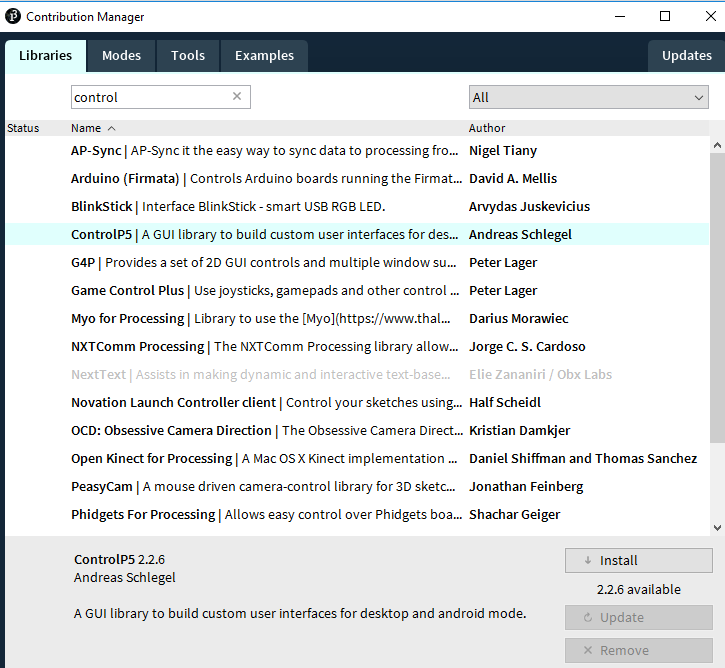Image resolution: width=725 pixels, height=668 pixels.
Task: Click the ControlP5 2.2.6 detail title
Action: 119,559
